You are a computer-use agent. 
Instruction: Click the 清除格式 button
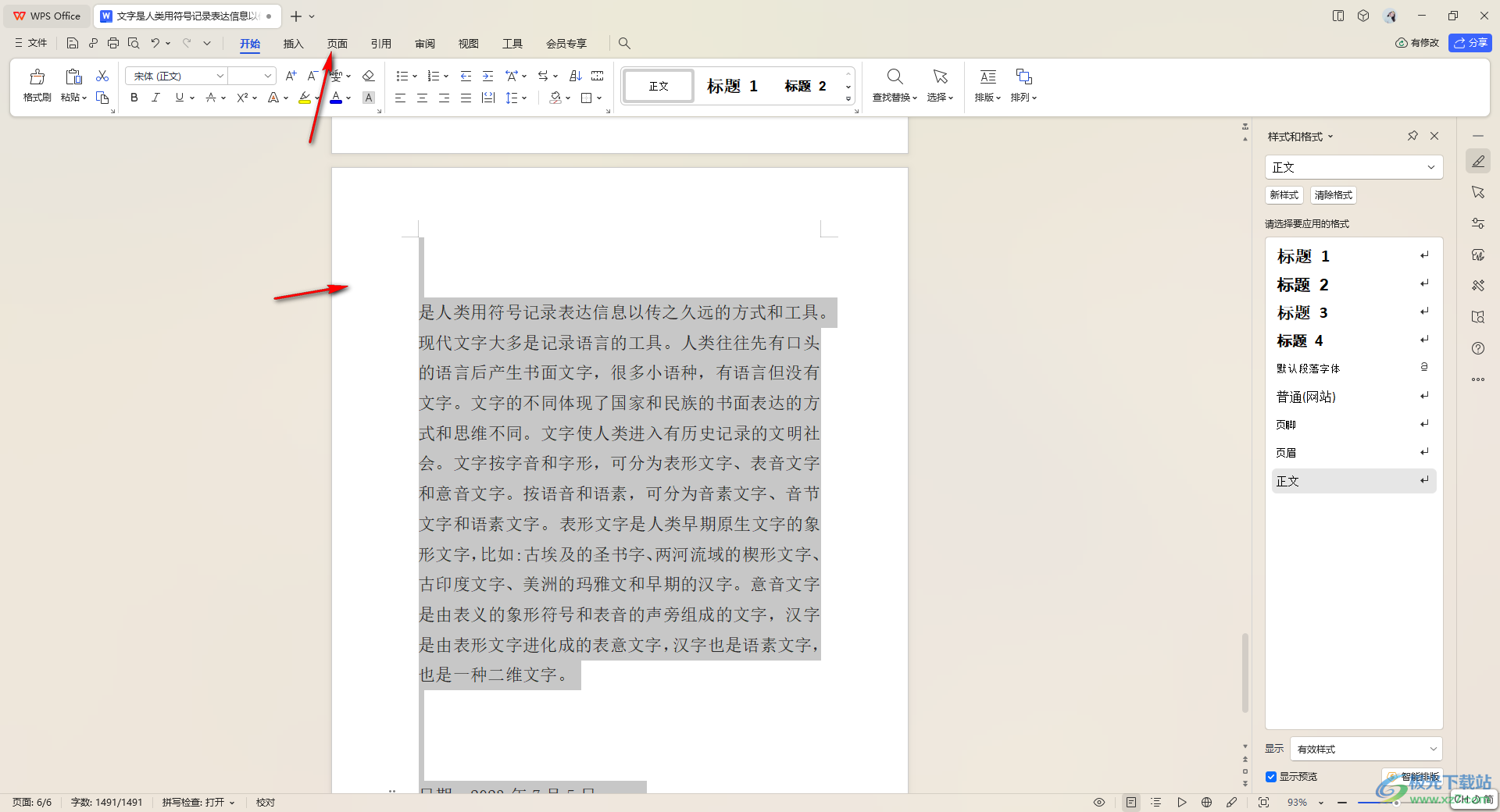coord(1334,195)
